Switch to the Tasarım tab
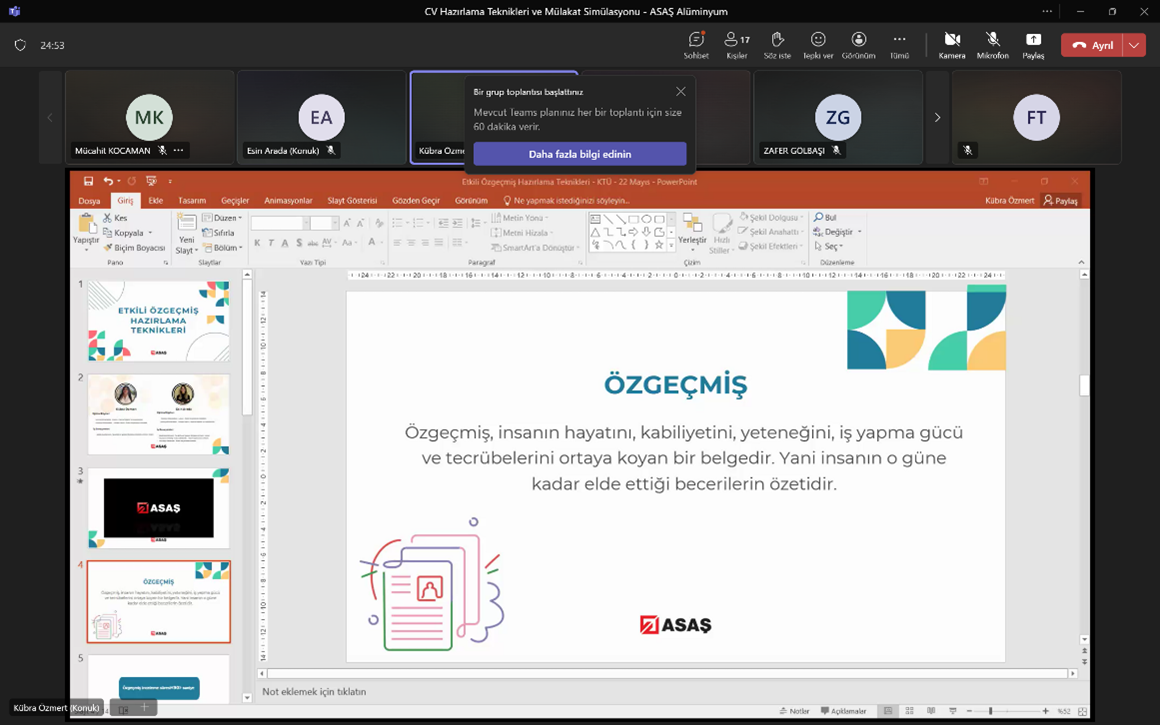 (192, 200)
